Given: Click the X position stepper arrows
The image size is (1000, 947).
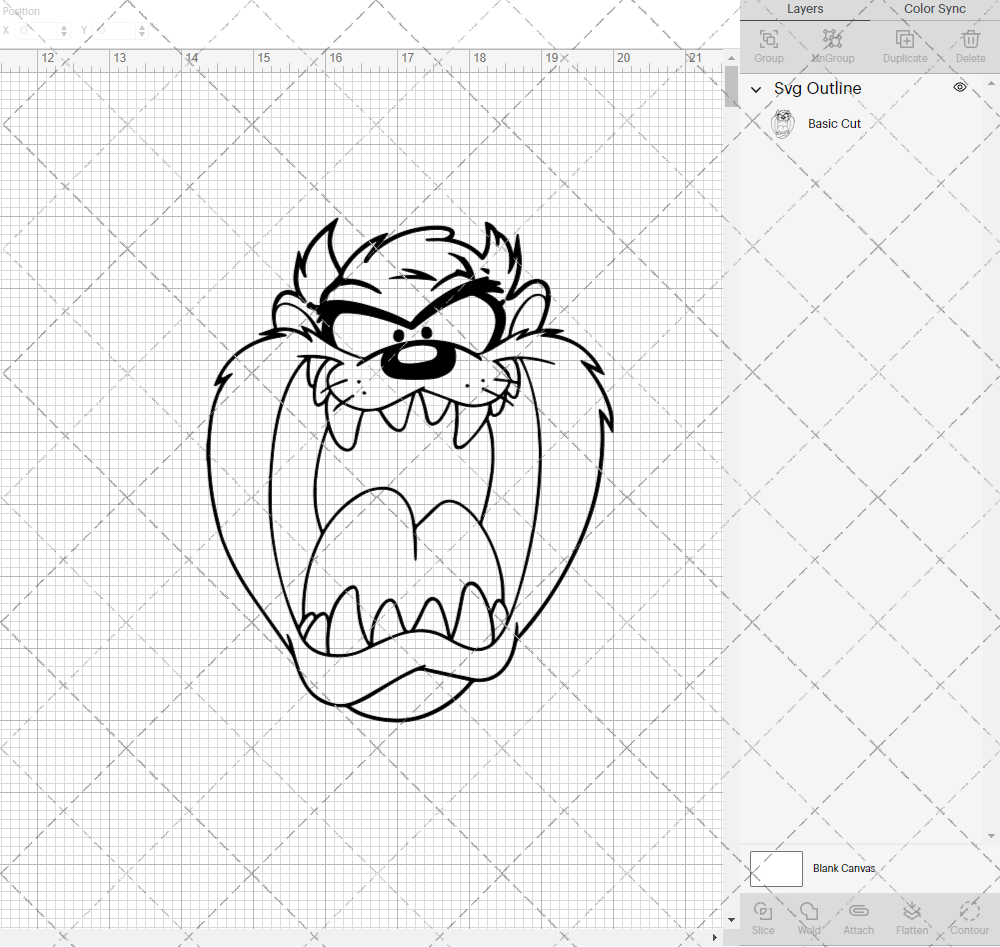Looking at the screenshot, I should [62, 31].
